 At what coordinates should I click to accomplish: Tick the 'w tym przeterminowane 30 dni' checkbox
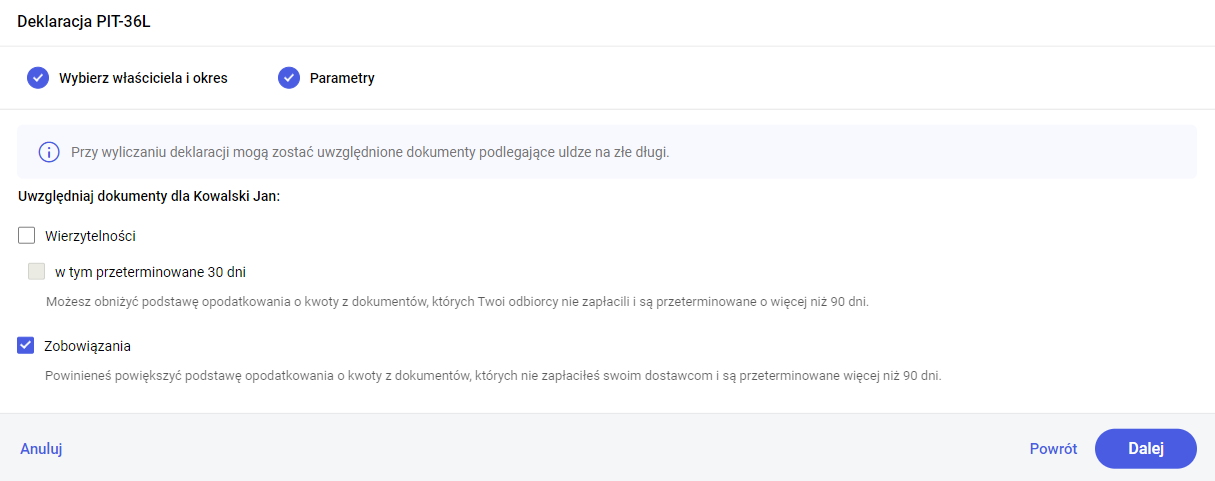click(x=37, y=271)
